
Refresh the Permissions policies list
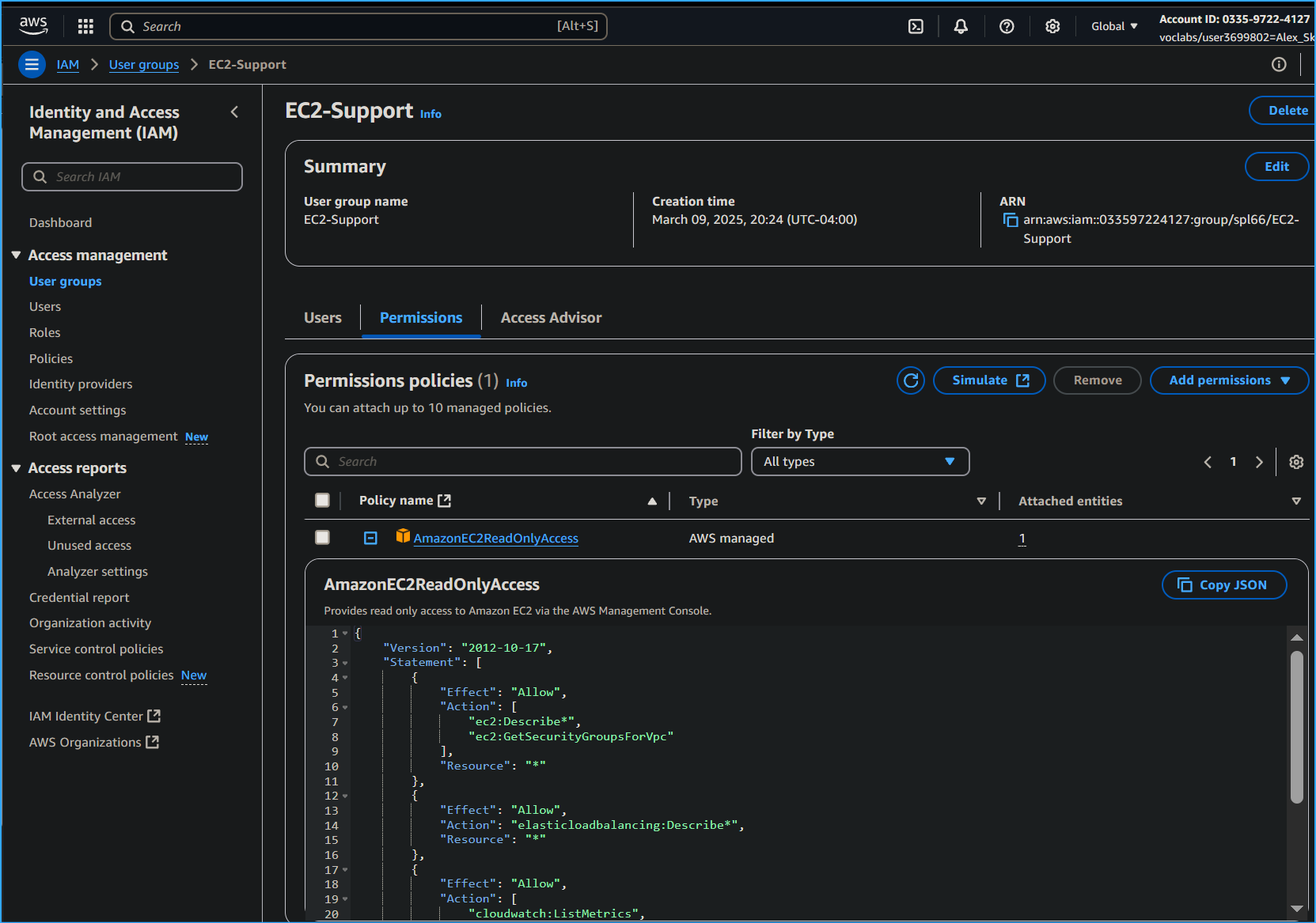pyautogui.click(x=910, y=380)
